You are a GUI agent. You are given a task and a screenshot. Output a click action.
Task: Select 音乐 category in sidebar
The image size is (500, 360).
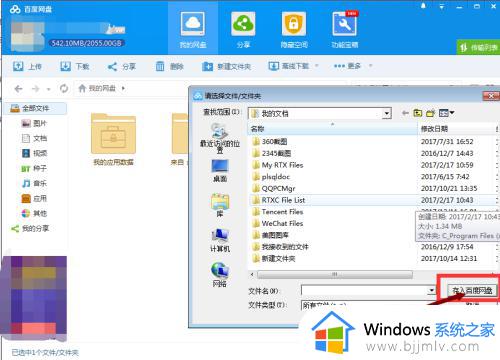coord(34,183)
